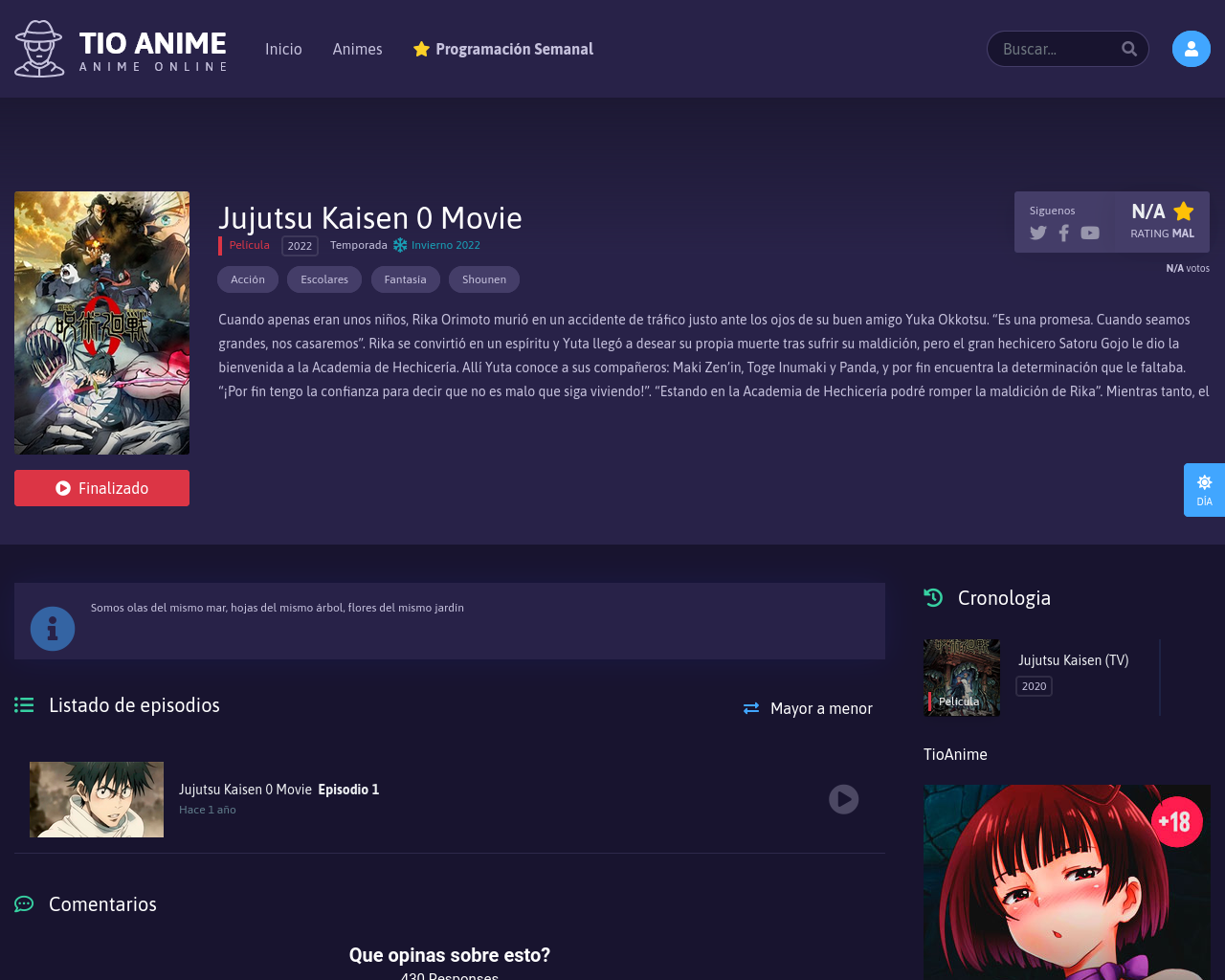The width and height of the screenshot is (1225, 980).
Task: Click the RATING MAL label
Action: pyautogui.click(x=1162, y=234)
